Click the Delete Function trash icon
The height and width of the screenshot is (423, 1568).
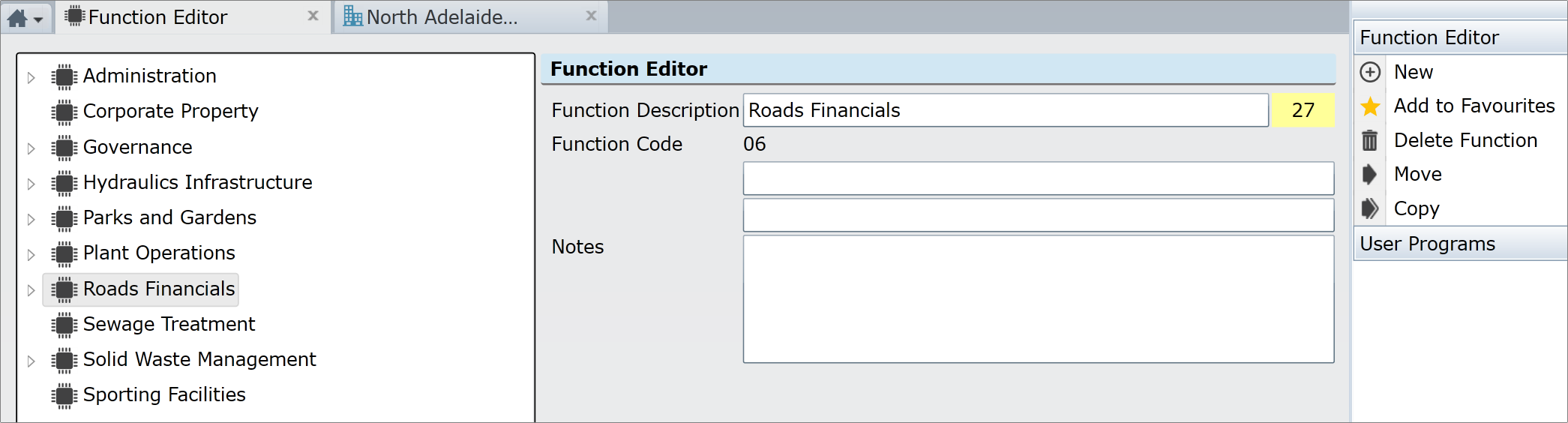click(1370, 140)
